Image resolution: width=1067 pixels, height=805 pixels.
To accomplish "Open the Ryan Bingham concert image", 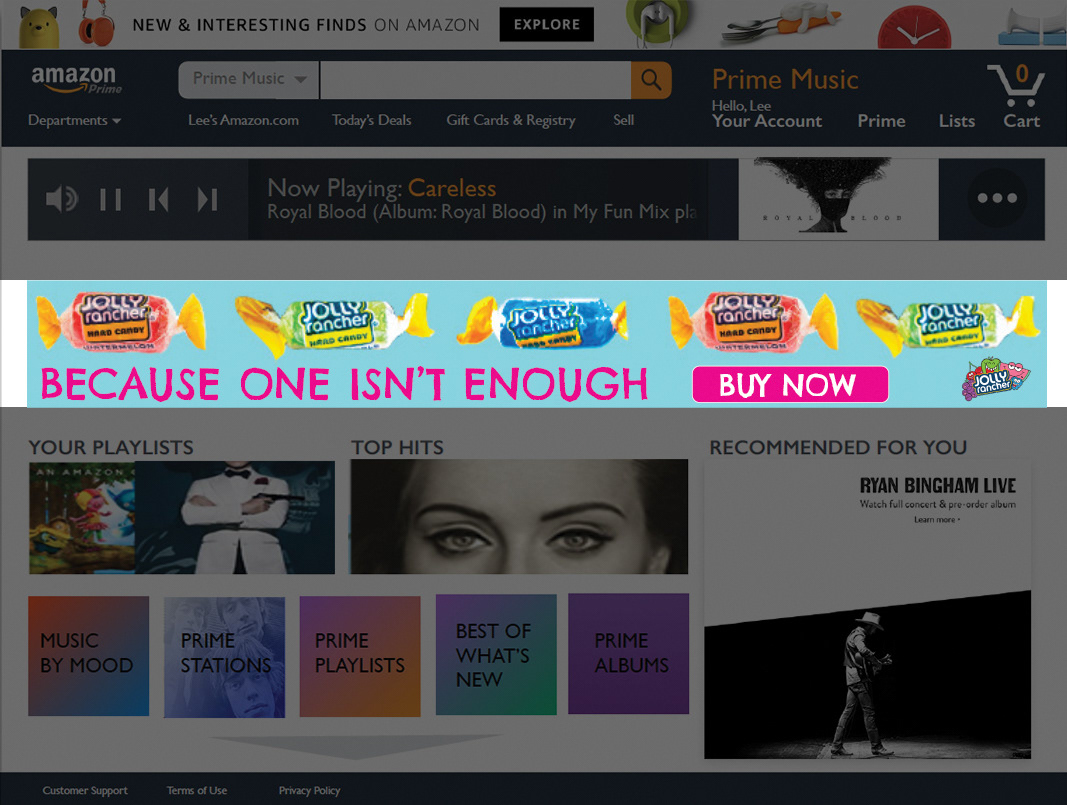I will 868,674.
